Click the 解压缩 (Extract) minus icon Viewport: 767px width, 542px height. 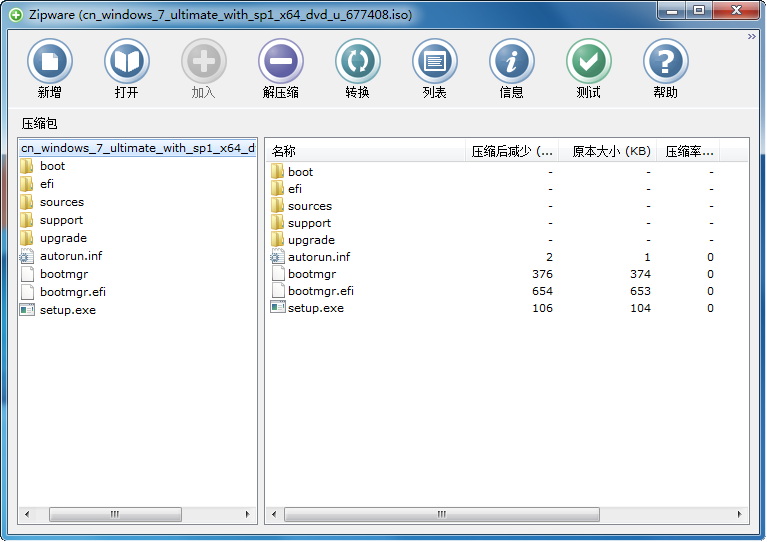pyautogui.click(x=281, y=62)
